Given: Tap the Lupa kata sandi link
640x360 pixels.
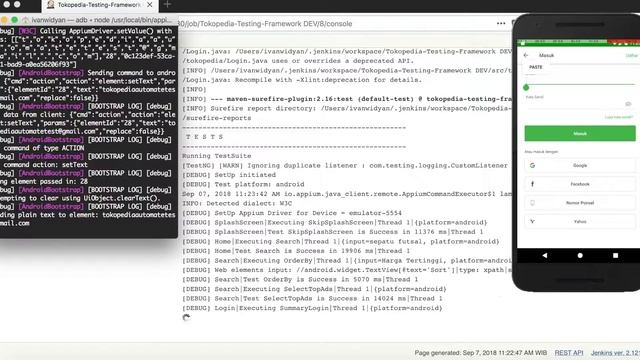Looking at the screenshot, I should pyautogui.click(x=619, y=117).
